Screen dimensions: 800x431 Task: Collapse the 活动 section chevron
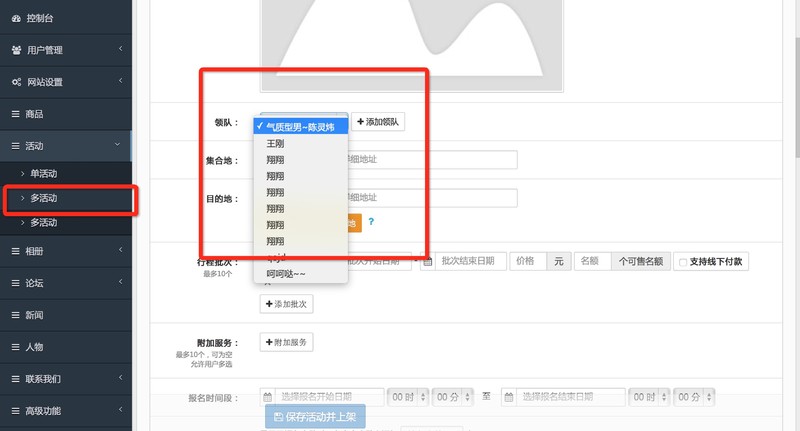[x=117, y=145]
